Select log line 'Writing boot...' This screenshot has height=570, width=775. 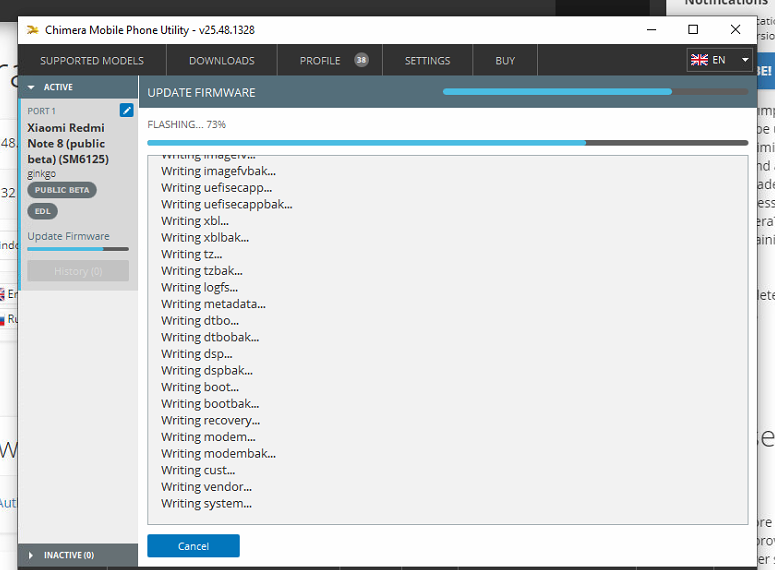[200, 387]
